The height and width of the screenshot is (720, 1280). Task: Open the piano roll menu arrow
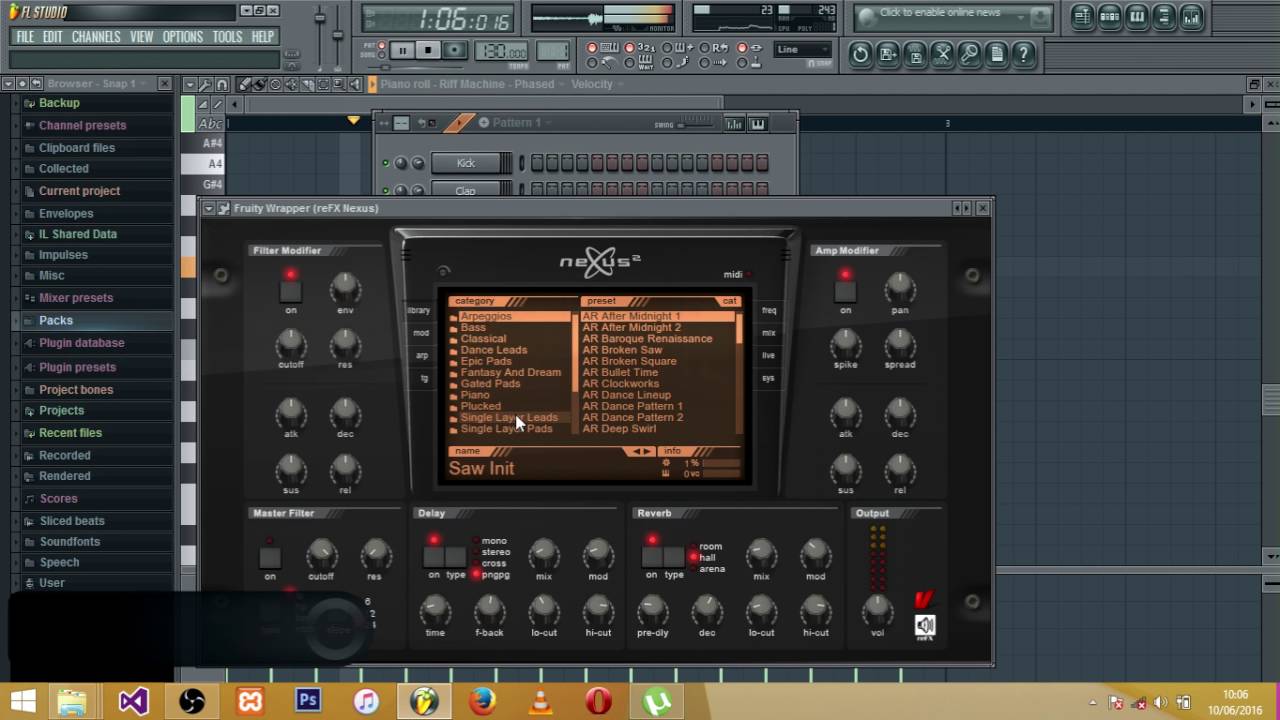190,85
